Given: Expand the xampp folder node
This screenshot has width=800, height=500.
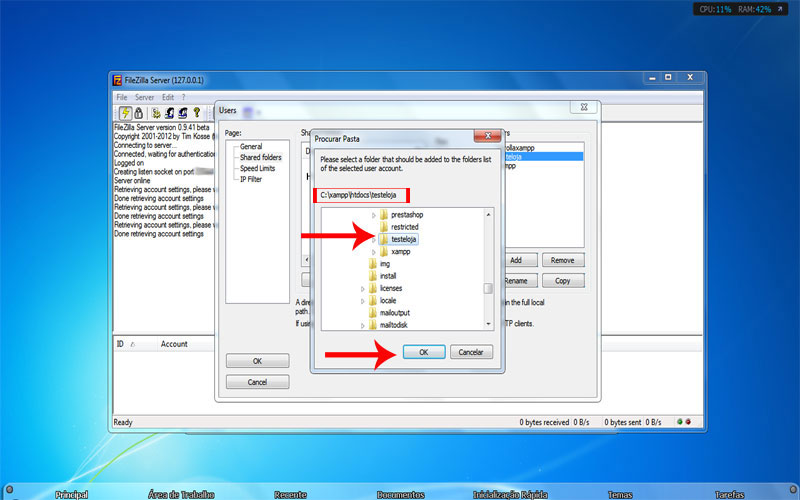Looking at the screenshot, I should coord(373,252).
